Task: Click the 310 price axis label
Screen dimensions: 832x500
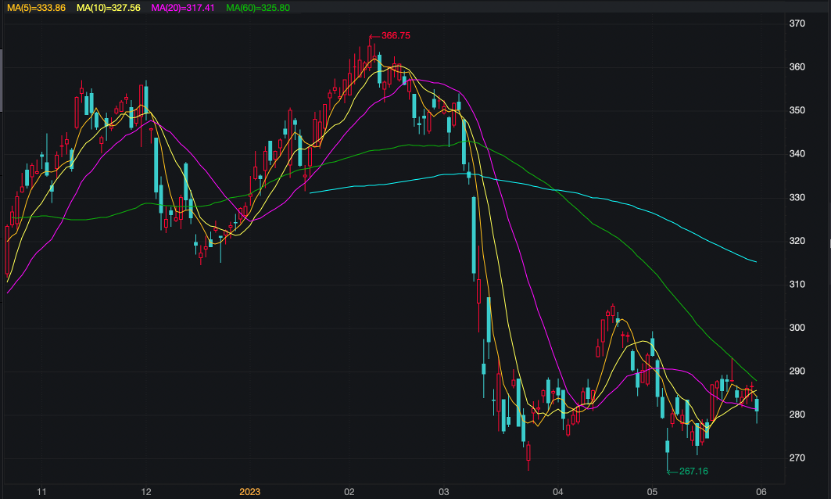Action: click(x=796, y=285)
